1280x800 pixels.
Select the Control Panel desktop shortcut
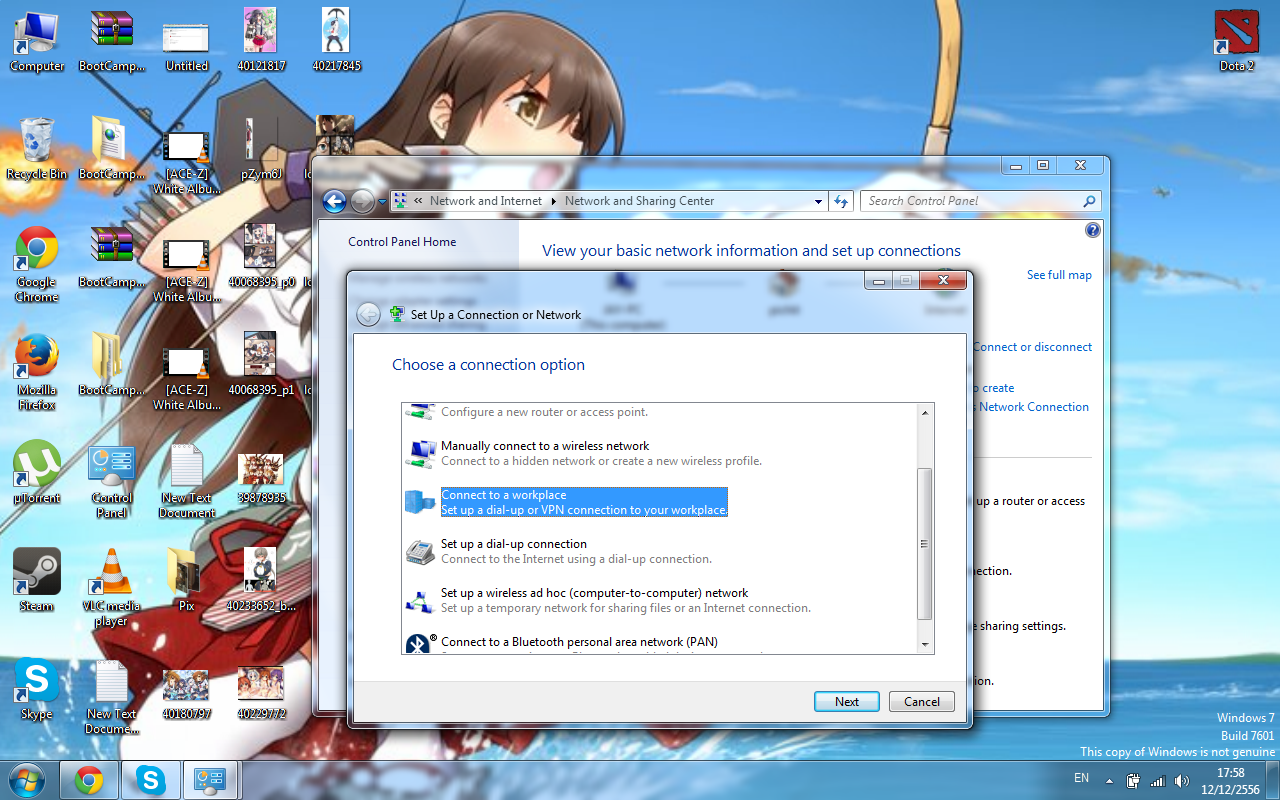111,481
